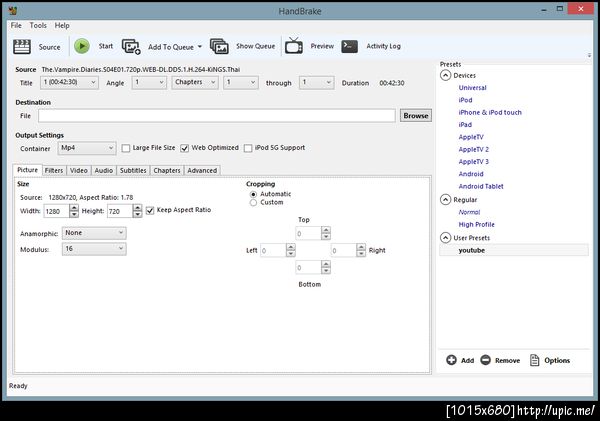Open the Angle dropdown
Screen dimensions: 600x421
149,83
